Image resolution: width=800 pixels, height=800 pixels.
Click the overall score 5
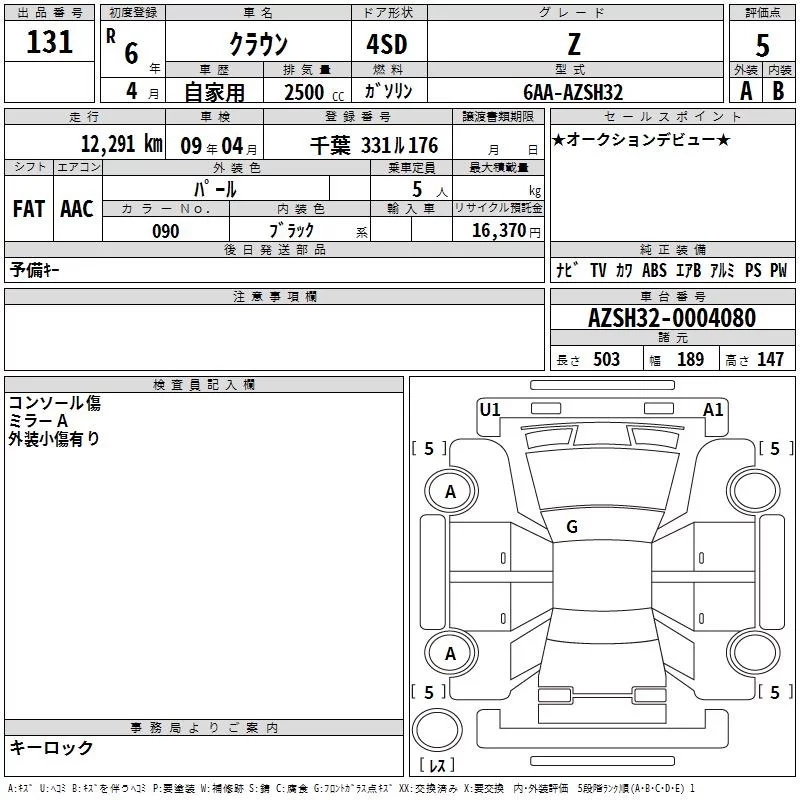762,46
